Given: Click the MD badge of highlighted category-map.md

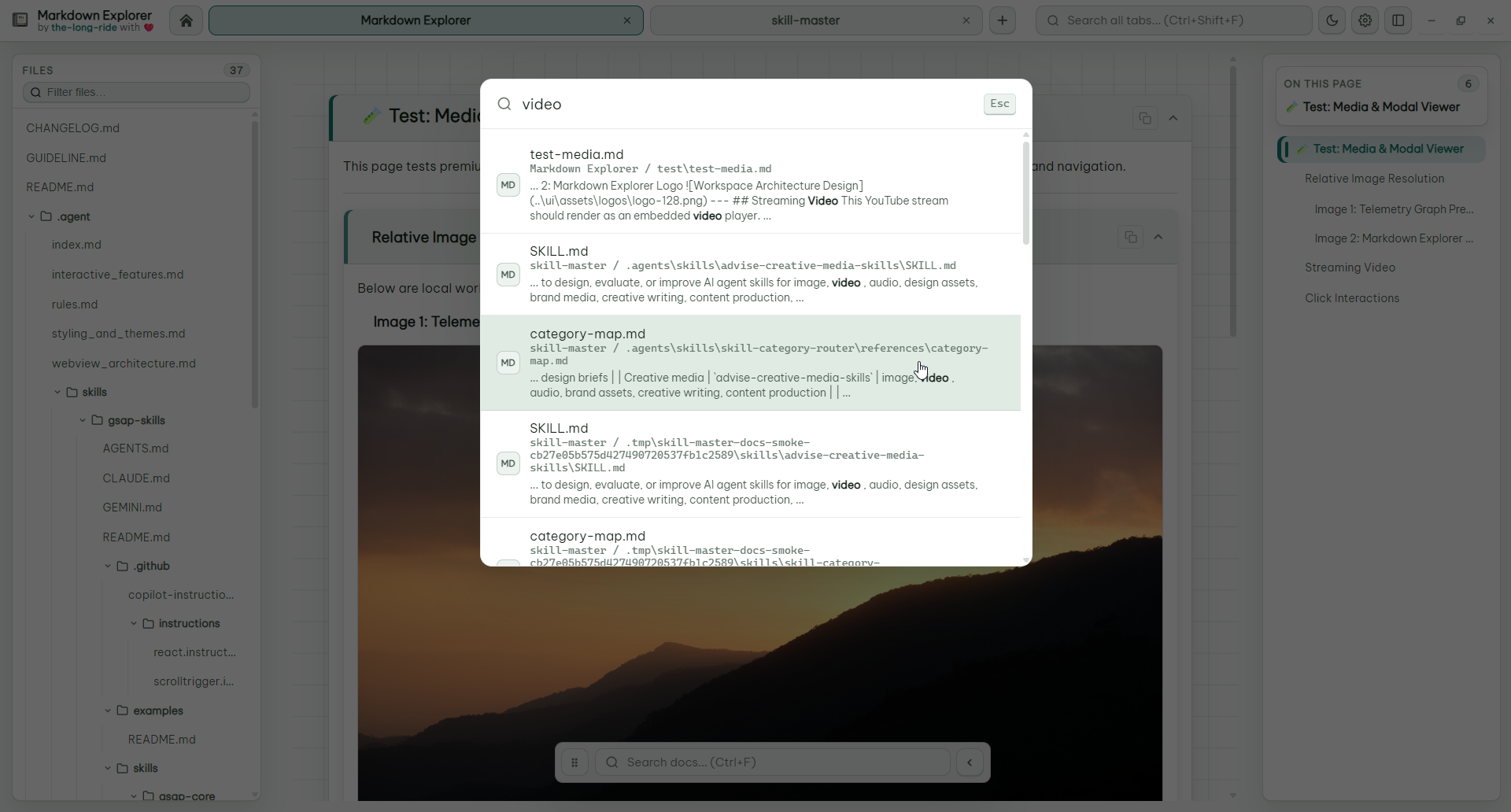Looking at the screenshot, I should coord(508,363).
